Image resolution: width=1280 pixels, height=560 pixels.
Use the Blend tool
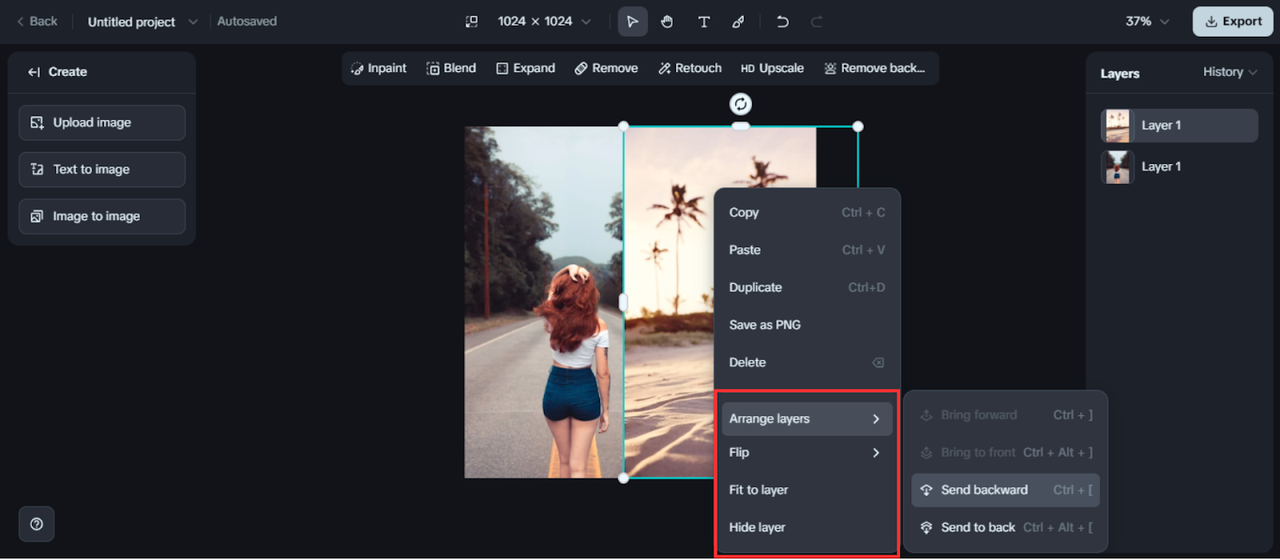coord(451,68)
